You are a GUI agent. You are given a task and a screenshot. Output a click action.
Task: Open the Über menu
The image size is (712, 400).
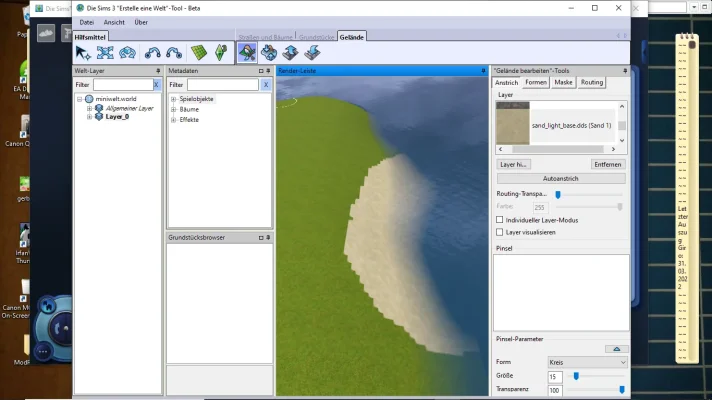141,22
